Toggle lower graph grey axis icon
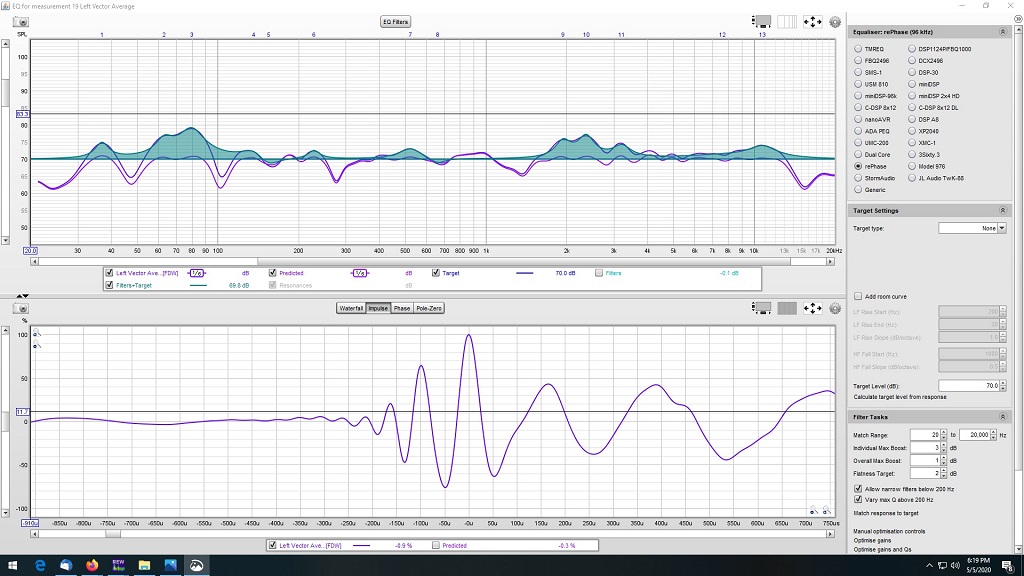Image resolution: width=1024 pixels, height=576 pixels. pyautogui.click(x=787, y=308)
